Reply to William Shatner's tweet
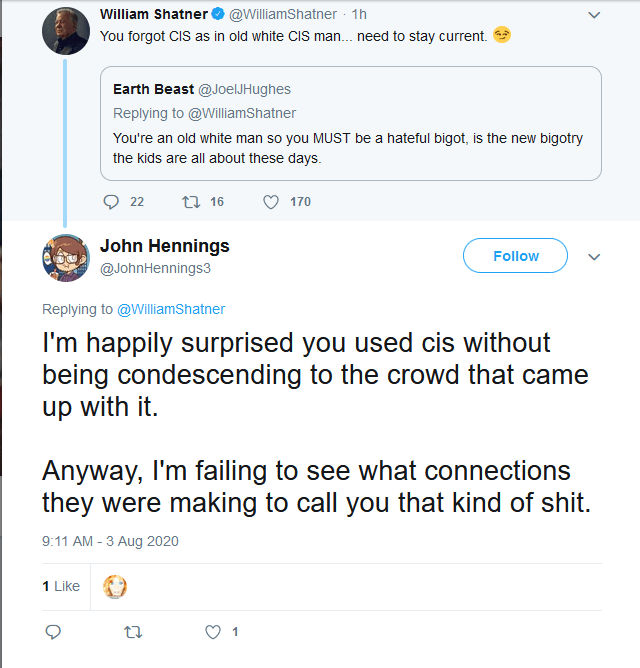 (x=111, y=201)
